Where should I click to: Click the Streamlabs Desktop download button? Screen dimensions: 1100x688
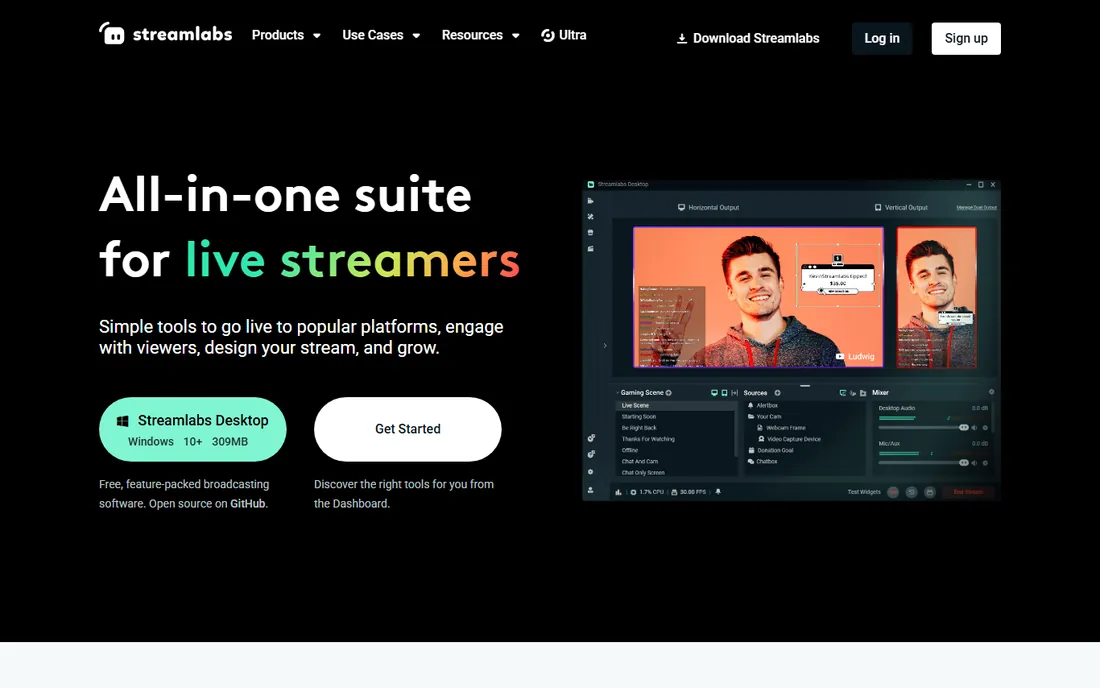coord(192,429)
